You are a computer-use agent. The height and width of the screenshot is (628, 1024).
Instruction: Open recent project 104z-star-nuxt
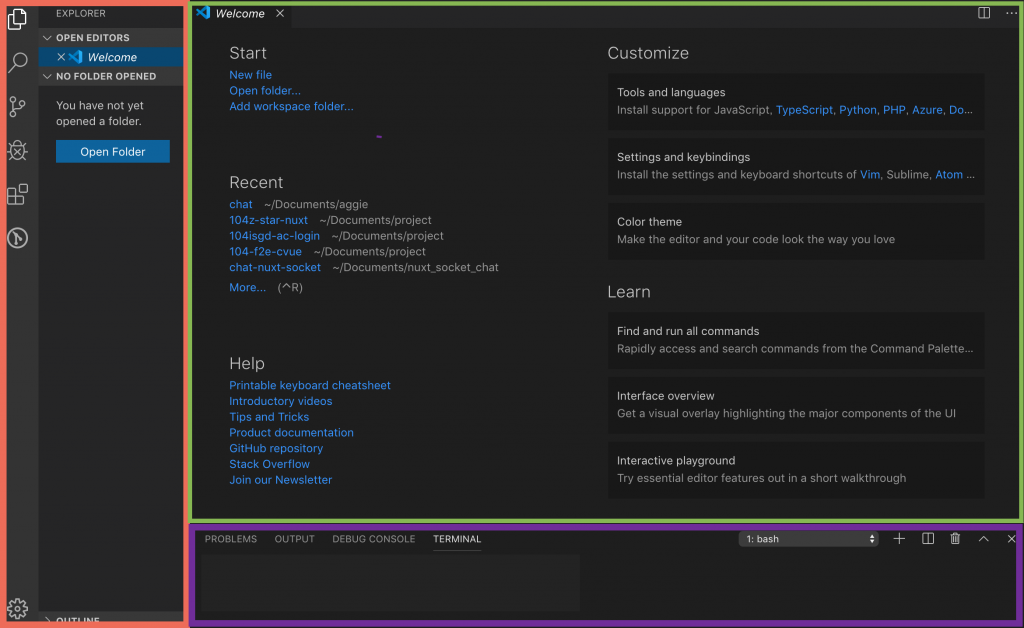268,220
